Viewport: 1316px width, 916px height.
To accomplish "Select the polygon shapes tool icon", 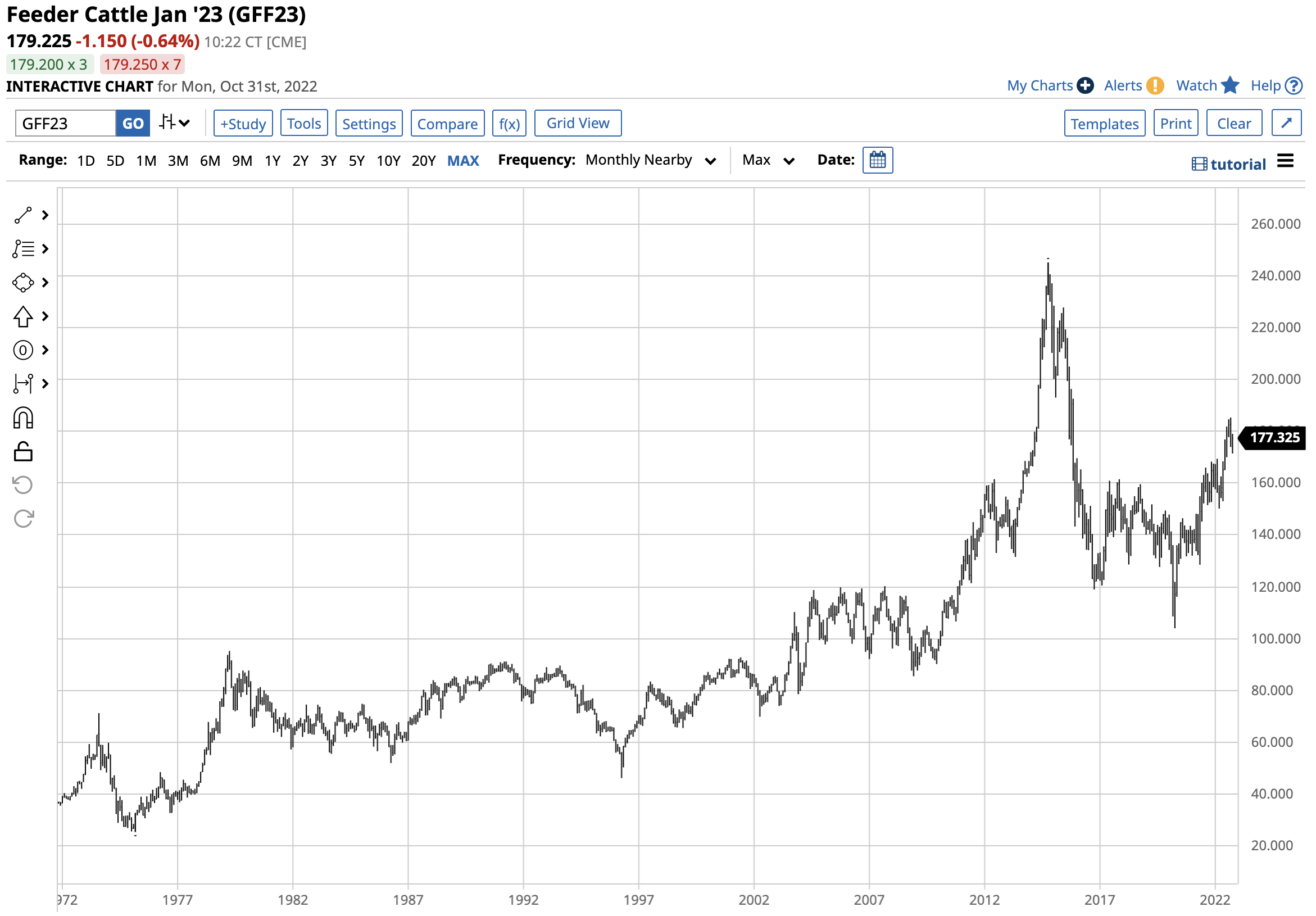I will point(23,283).
